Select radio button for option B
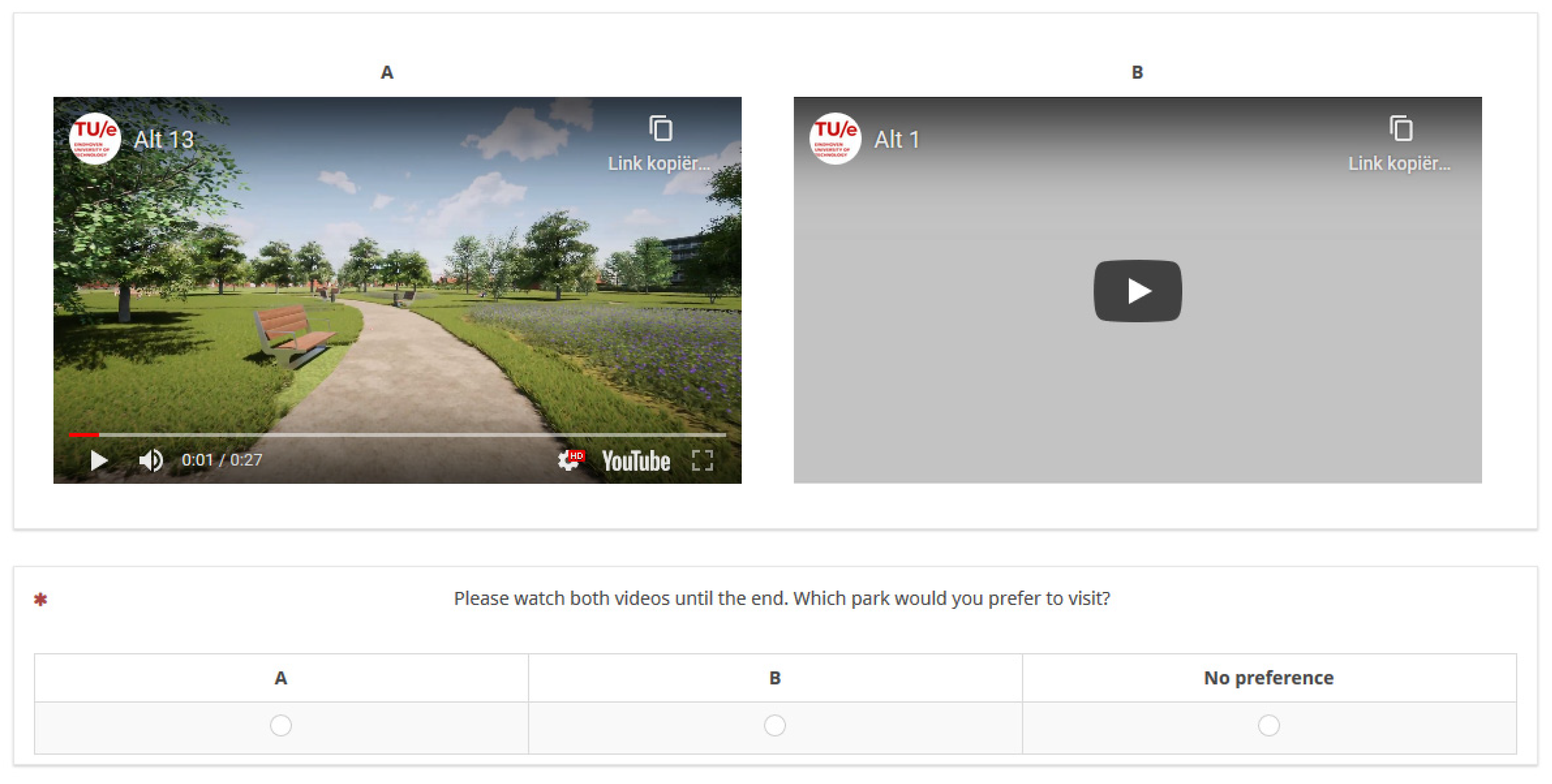Viewport: 1552px width, 784px height. [x=775, y=725]
